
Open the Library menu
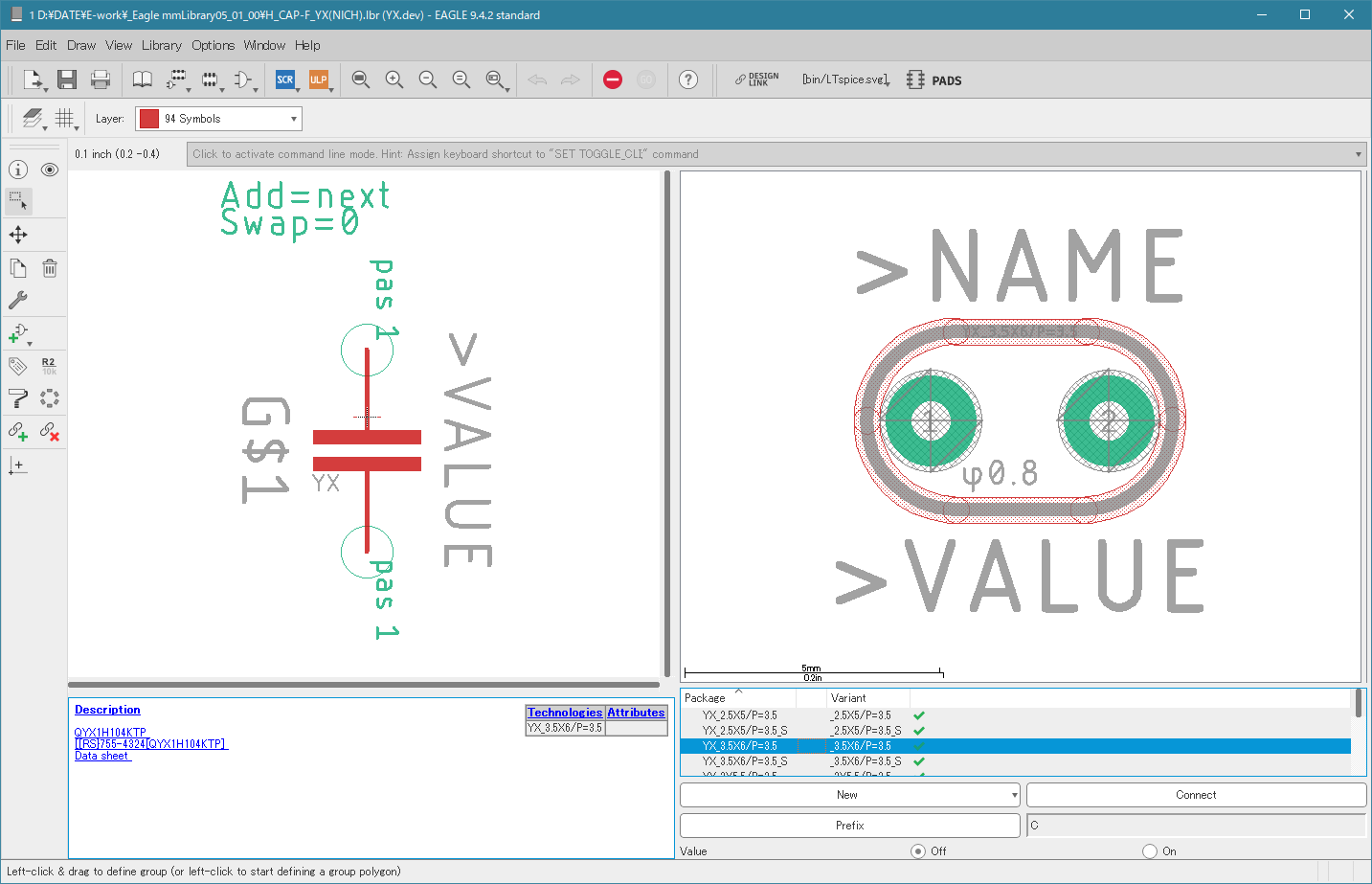pyautogui.click(x=162, y=45)
